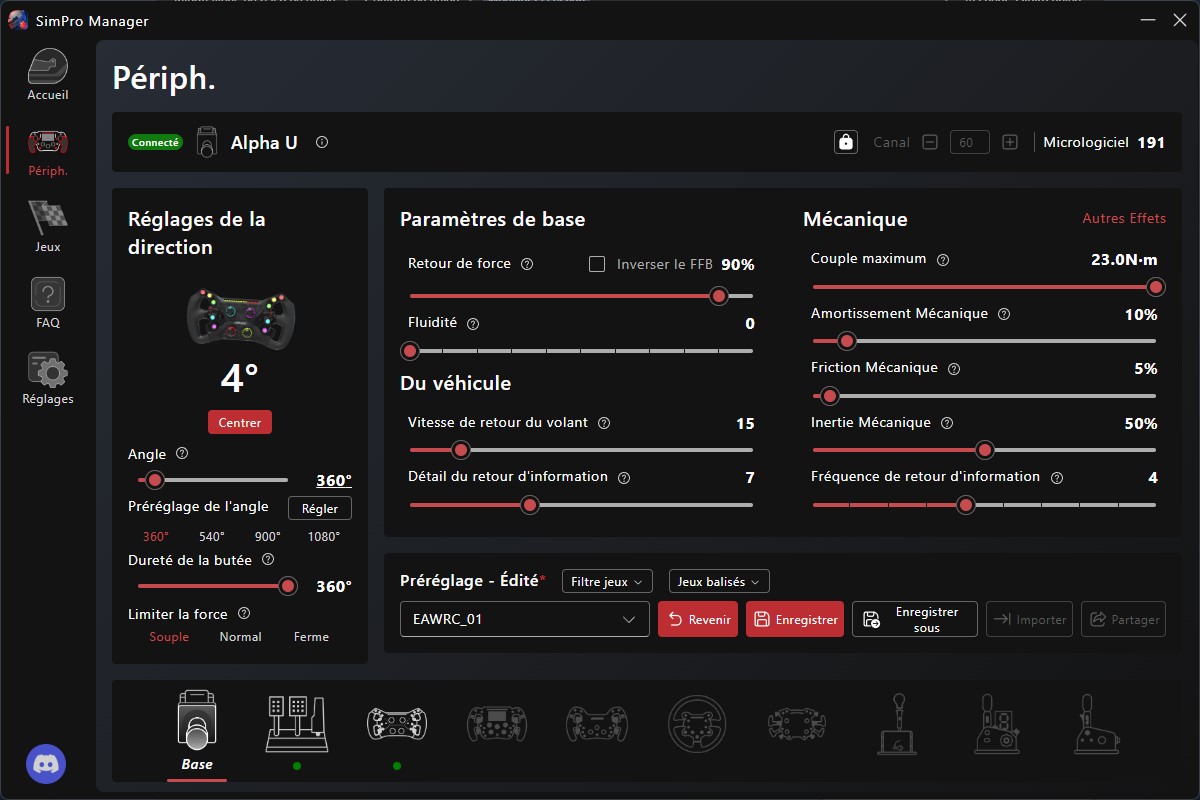Go to the Jeux games section
This screenshot has width=1200, height=800.
pyautogui.click(x=48, y=227)
